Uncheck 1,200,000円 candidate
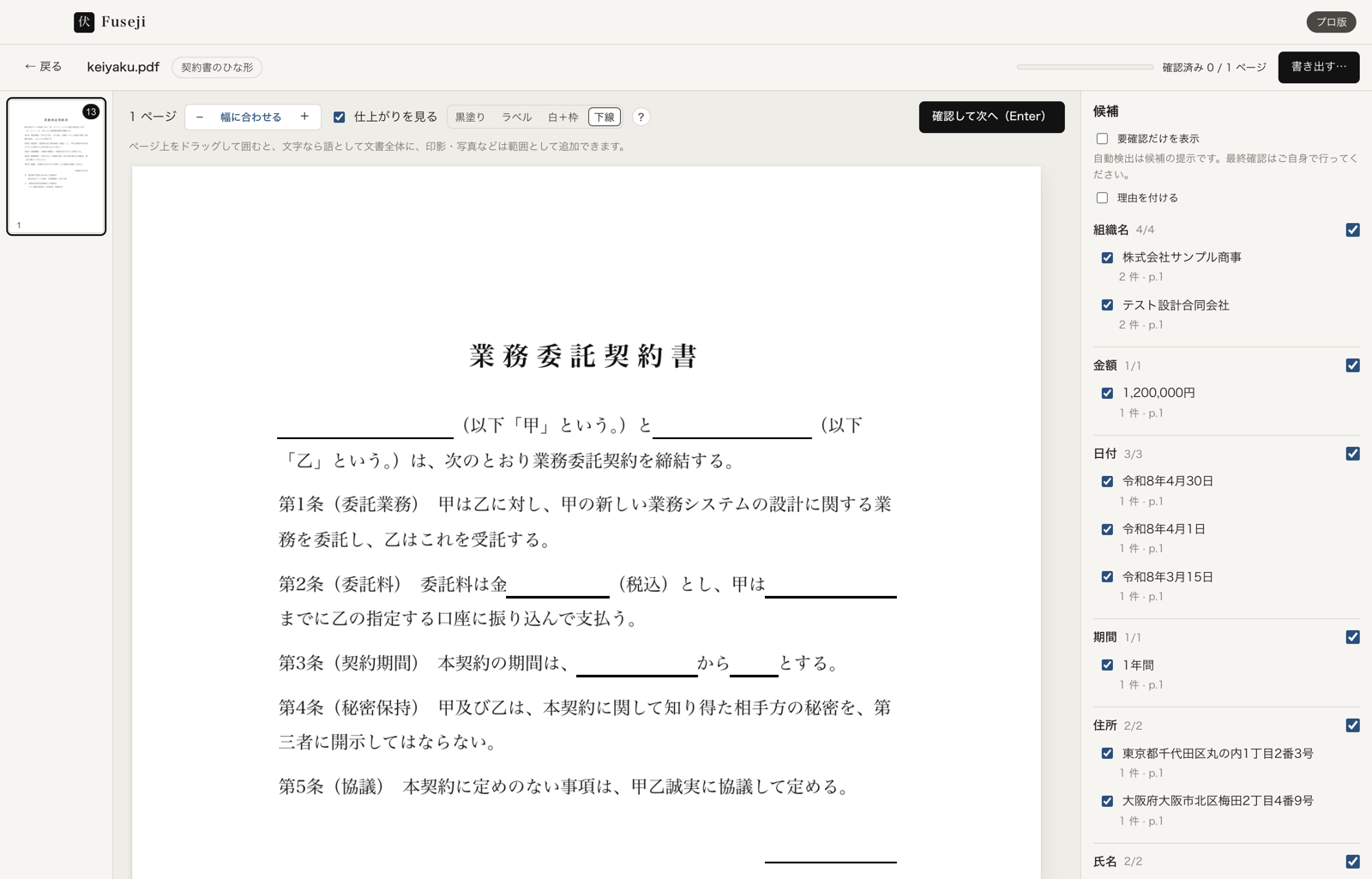Viewport: 1372px width, 879px height. 1107,393
